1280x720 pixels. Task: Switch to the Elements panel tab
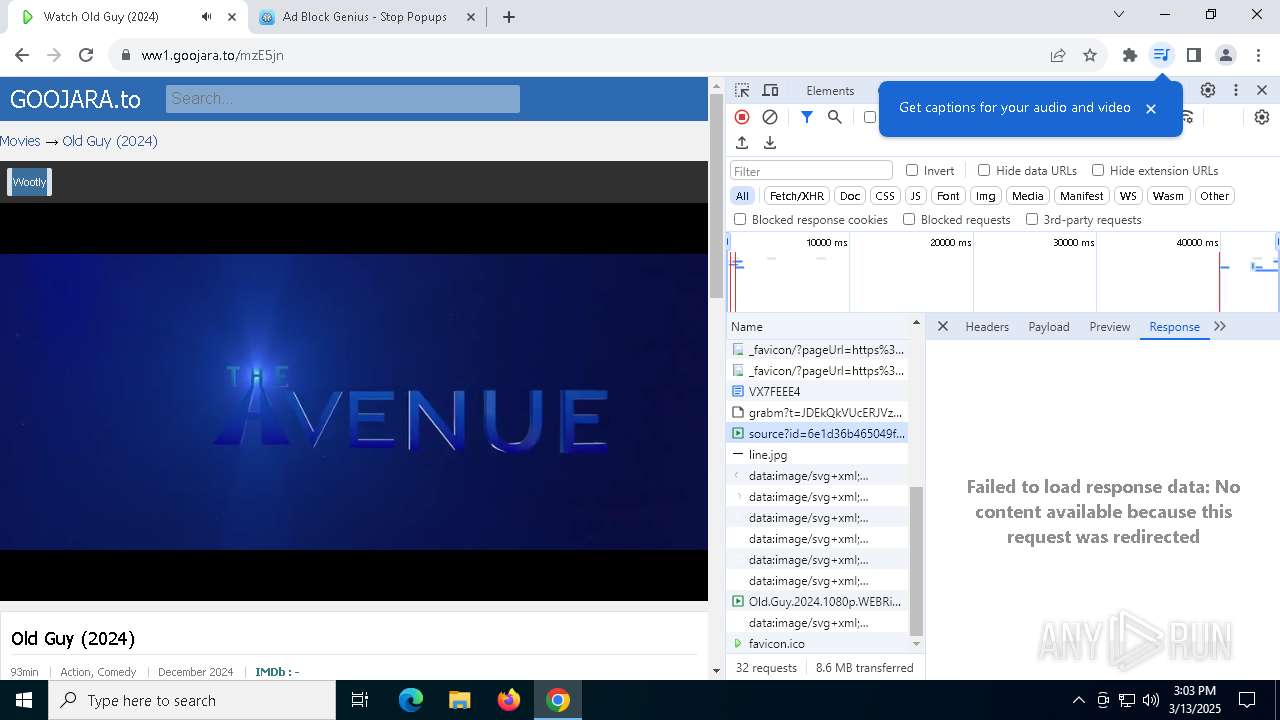830,90
